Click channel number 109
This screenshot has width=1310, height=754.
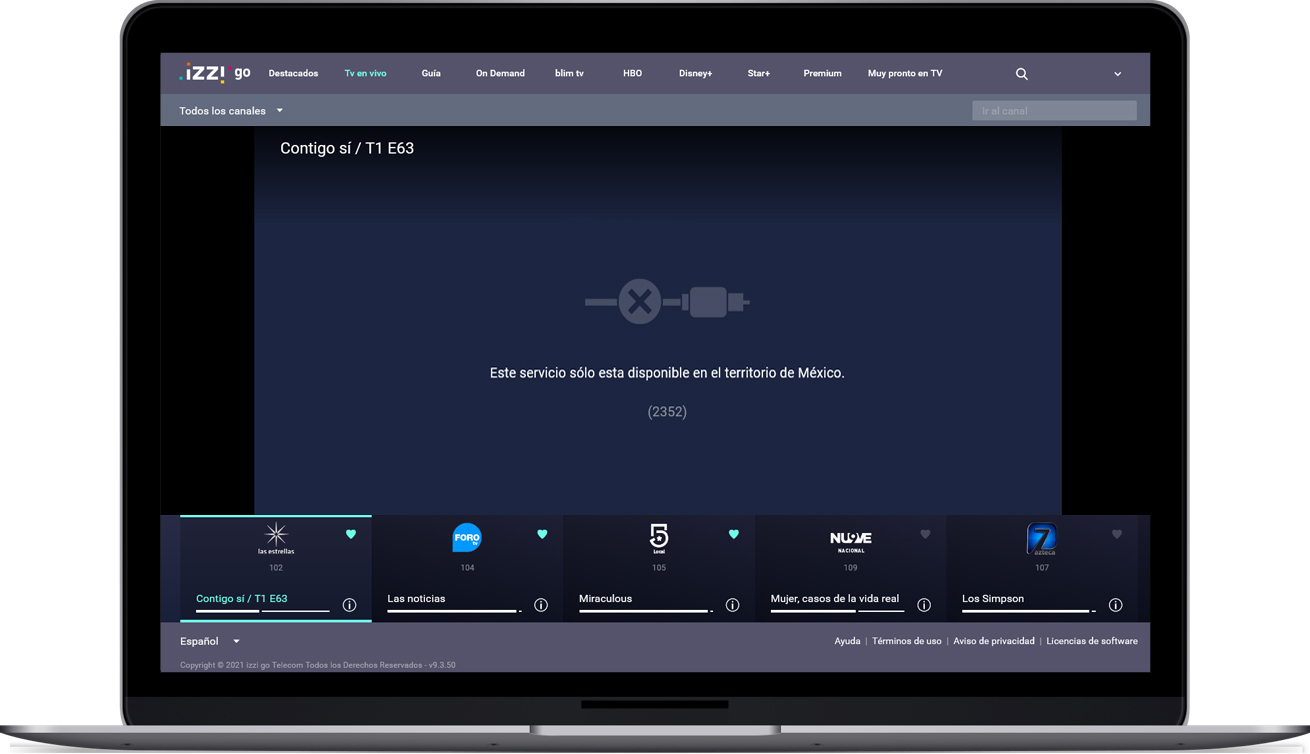coord(850,568)
